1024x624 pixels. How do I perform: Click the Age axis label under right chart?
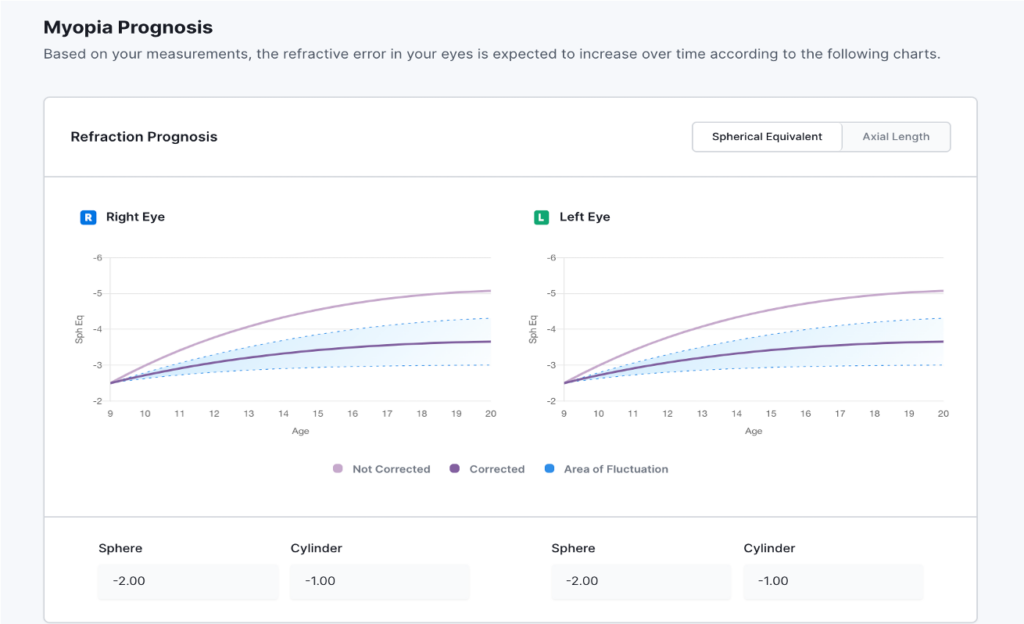coord(300,431)
